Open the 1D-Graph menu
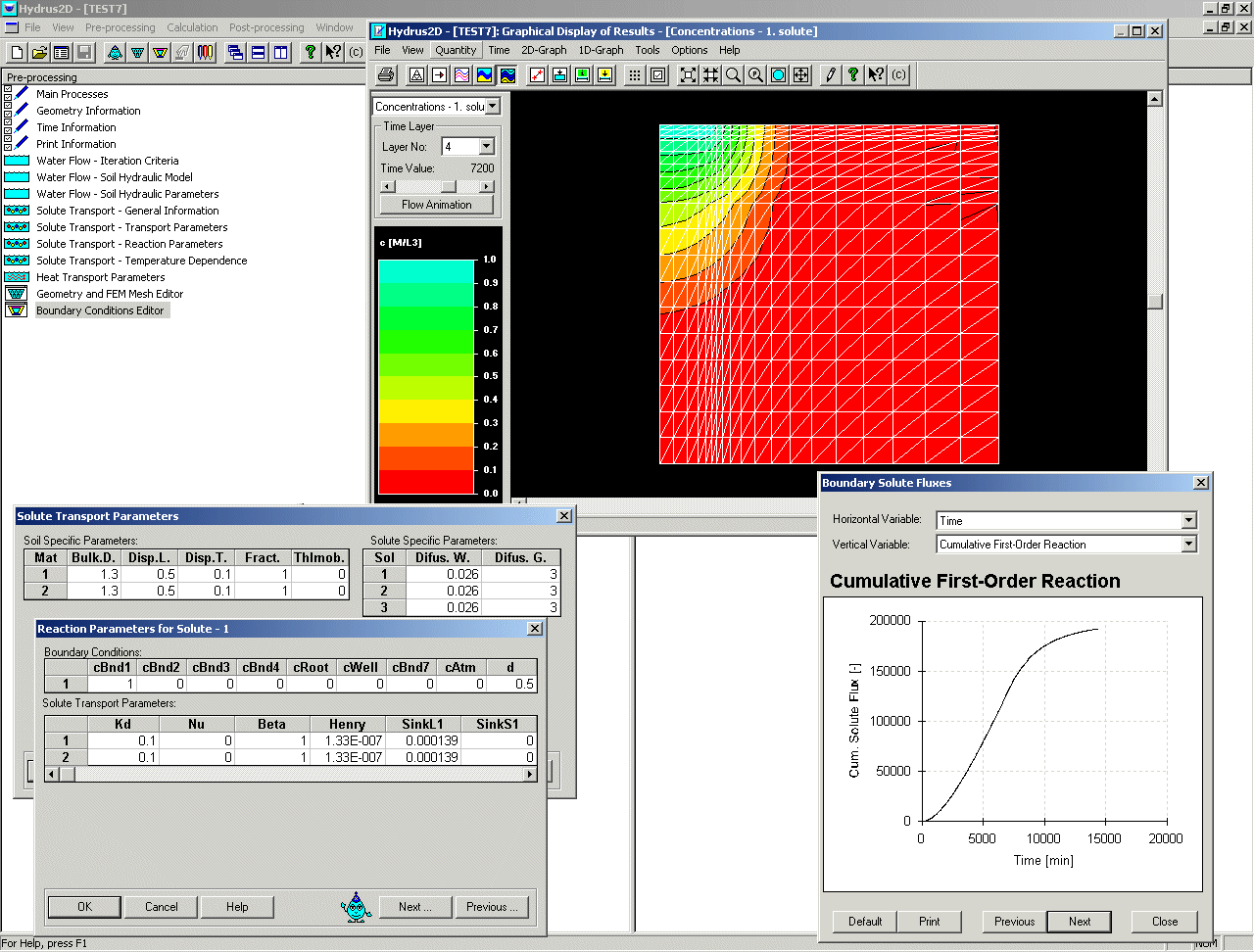 pos(601,50)
